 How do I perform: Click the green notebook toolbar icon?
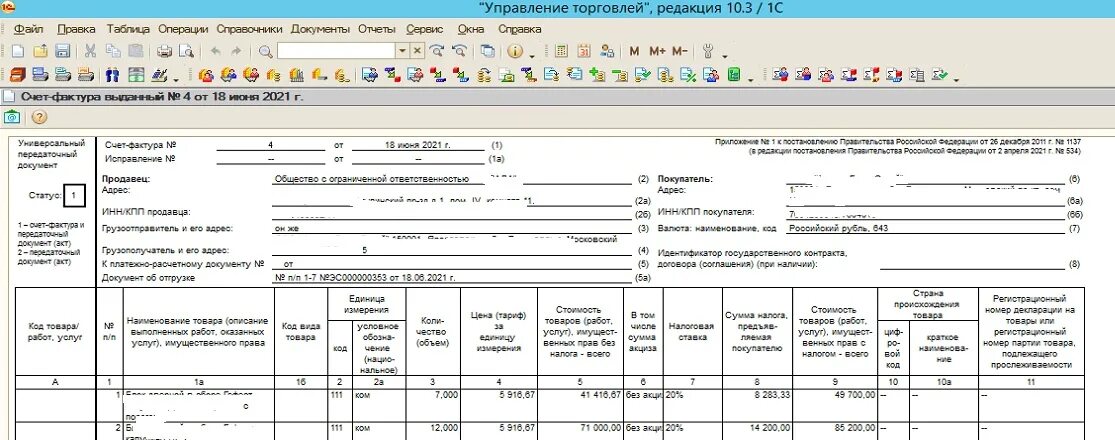(734, 74)
